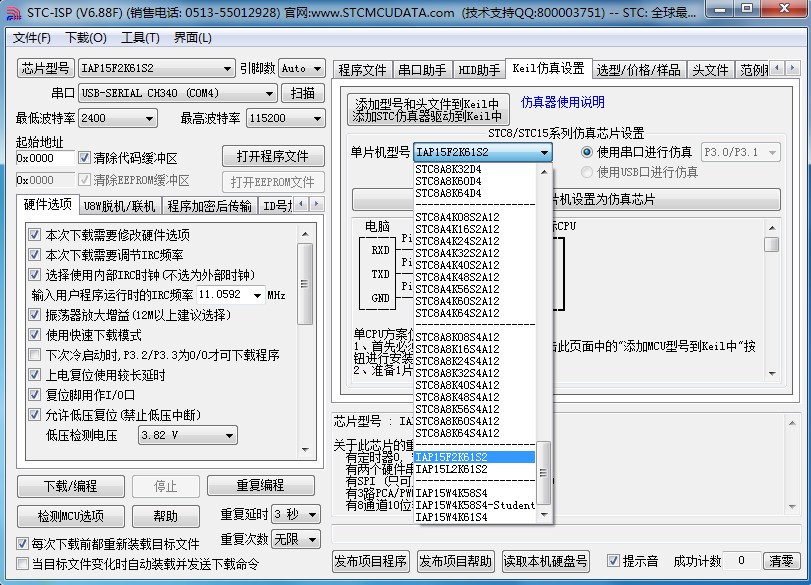Click left scroll arrow of hardware options tabs

[x=302, y=204]
